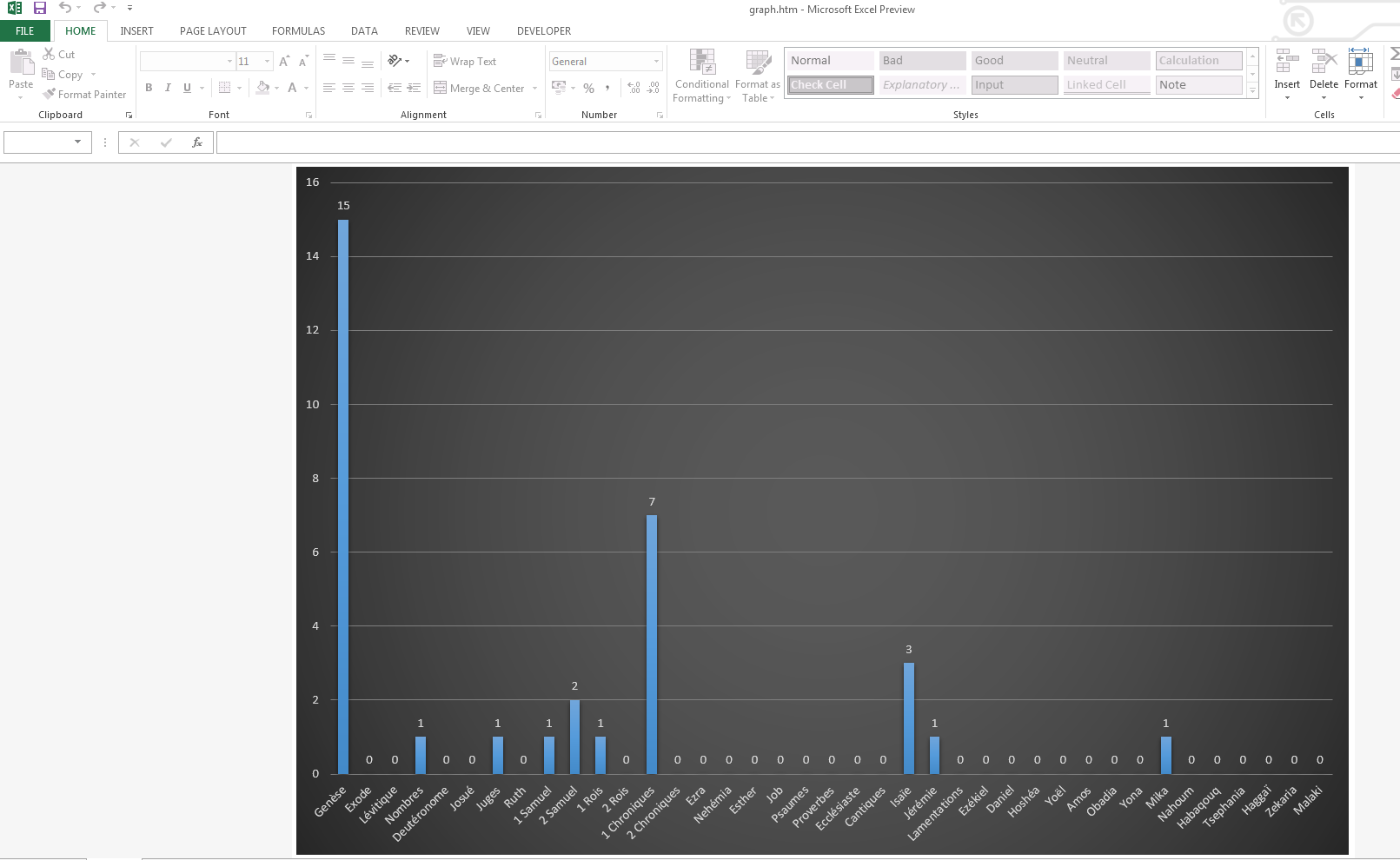
Task: Apply the Check Cell style
Action: pyautogui.click(x=831, y=85)
